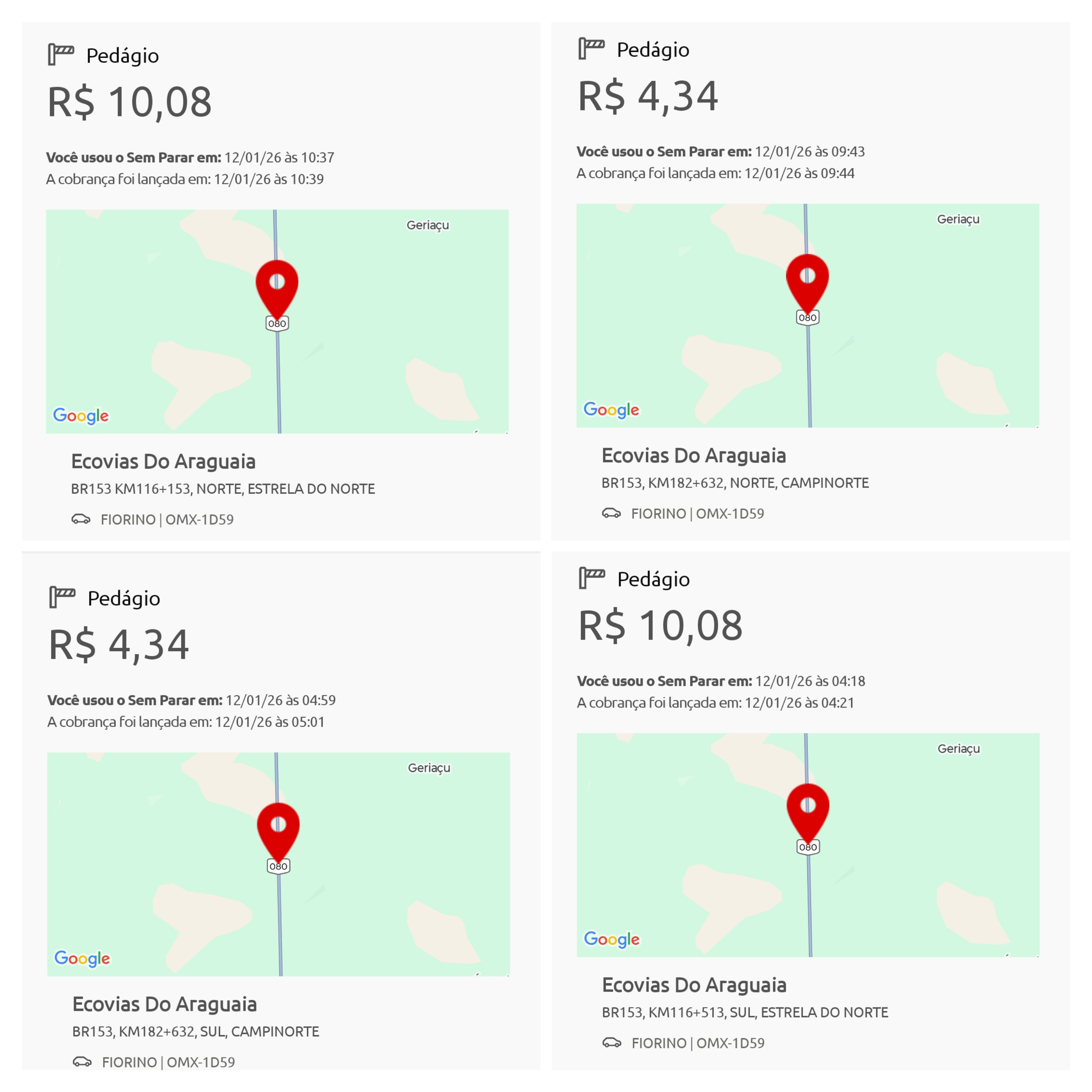1092x1092 pixels.
Task: Select the toll gate icon on the 04:18 charge
Action: click(x=592, y=578)
